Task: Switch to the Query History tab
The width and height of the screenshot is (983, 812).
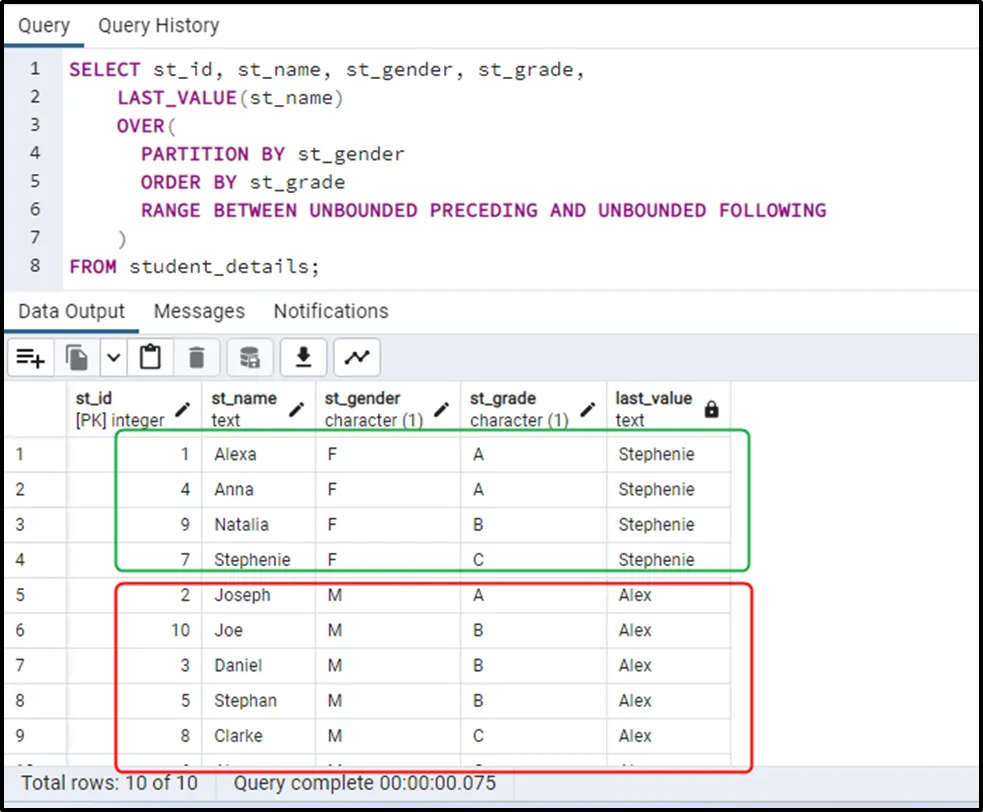Action: [158, 26]
